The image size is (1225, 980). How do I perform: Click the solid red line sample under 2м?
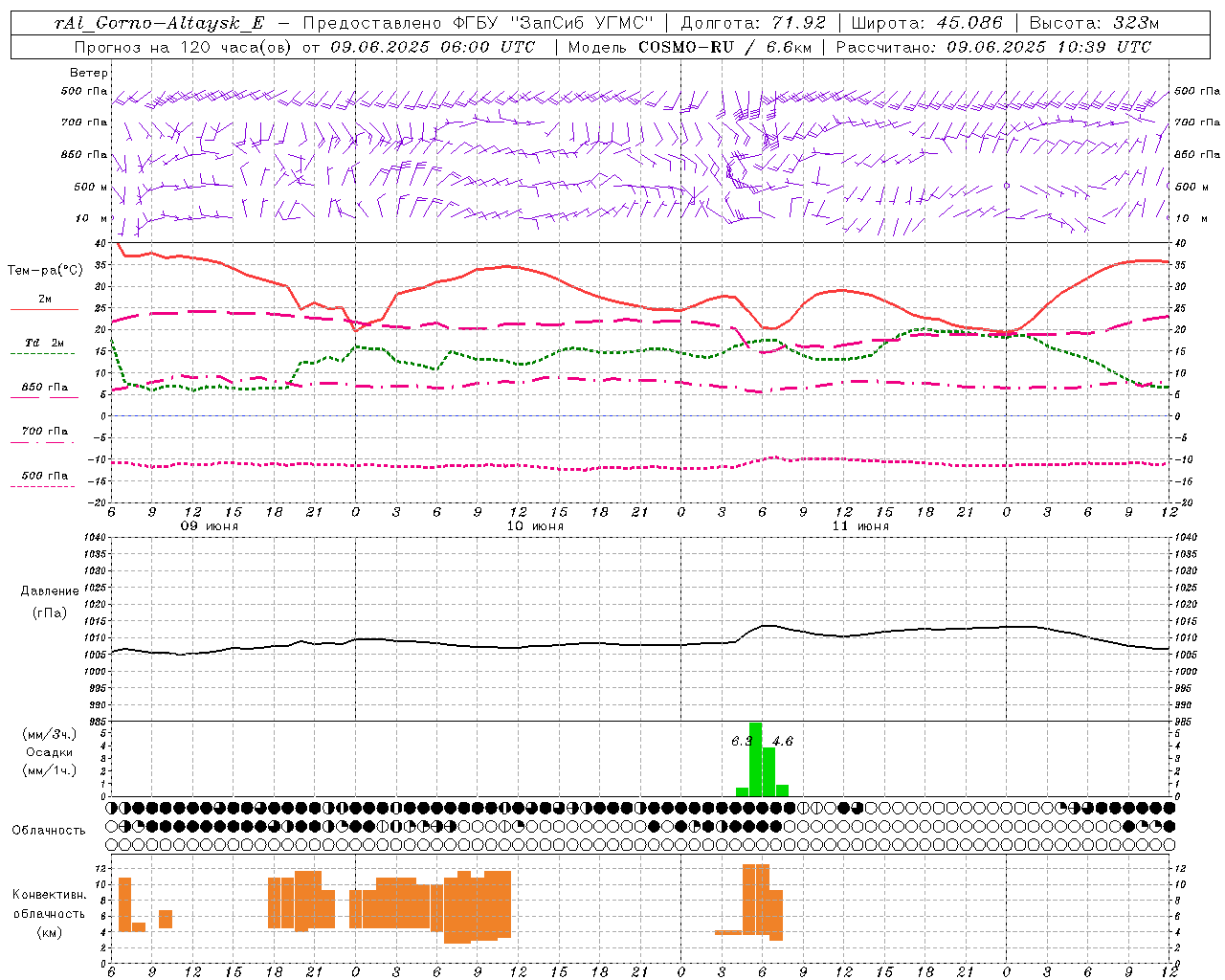coord(44,309)
